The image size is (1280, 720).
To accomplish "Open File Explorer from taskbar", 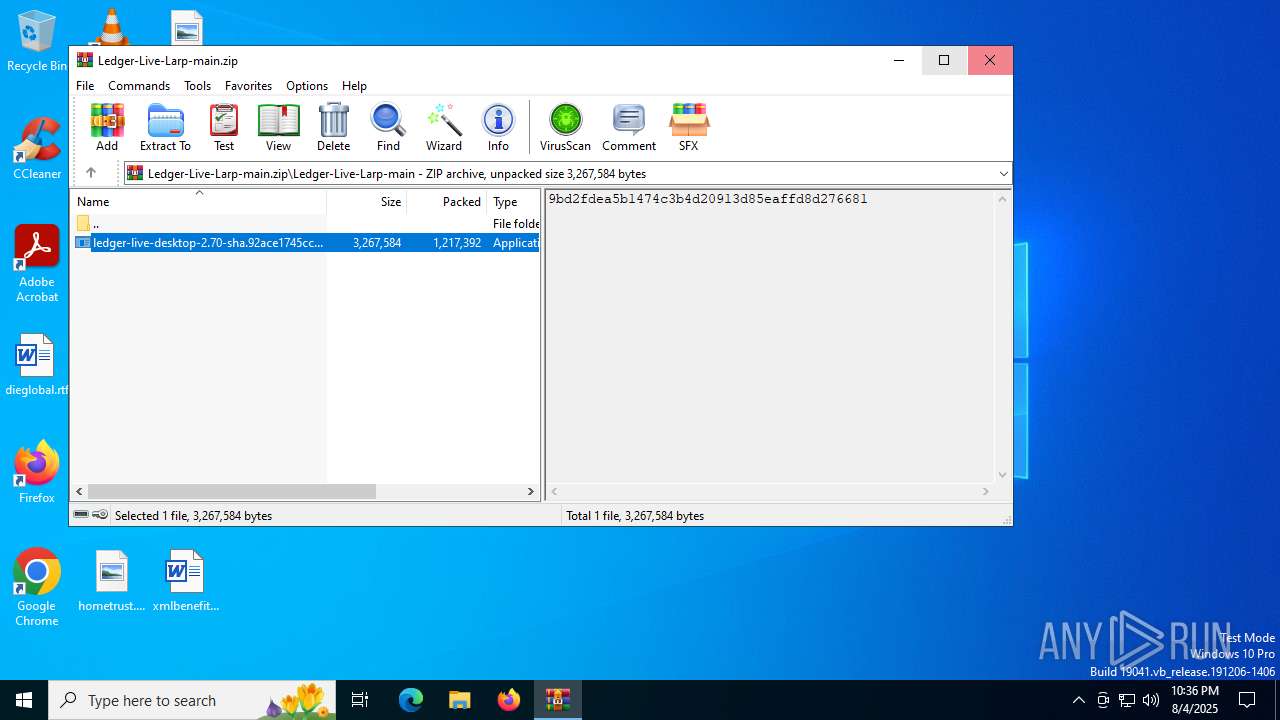I will coord(459,700).
